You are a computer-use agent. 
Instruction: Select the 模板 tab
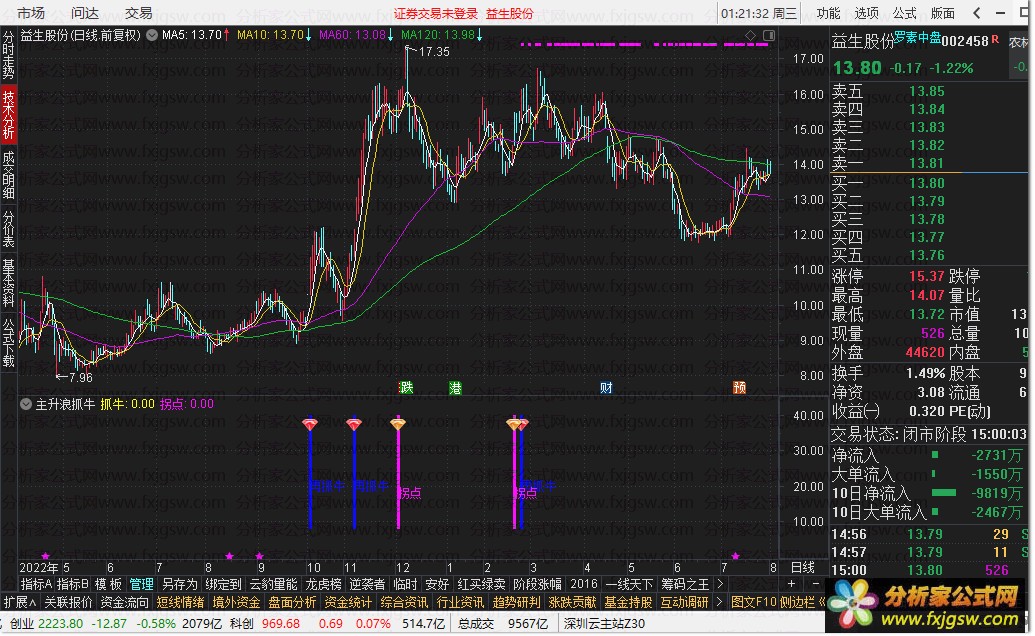(108, 584)
